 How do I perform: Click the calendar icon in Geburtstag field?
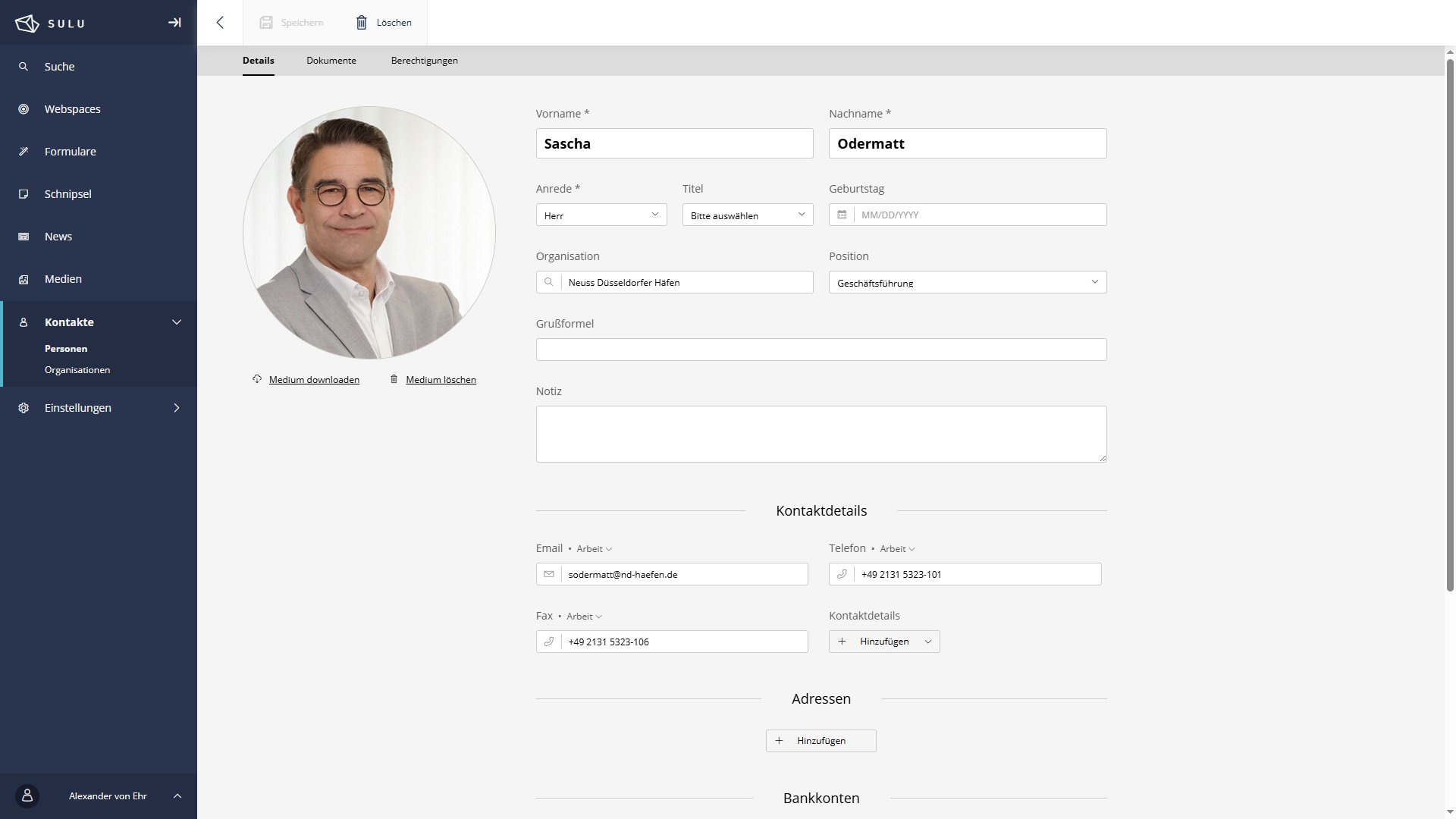coord(842,215)
